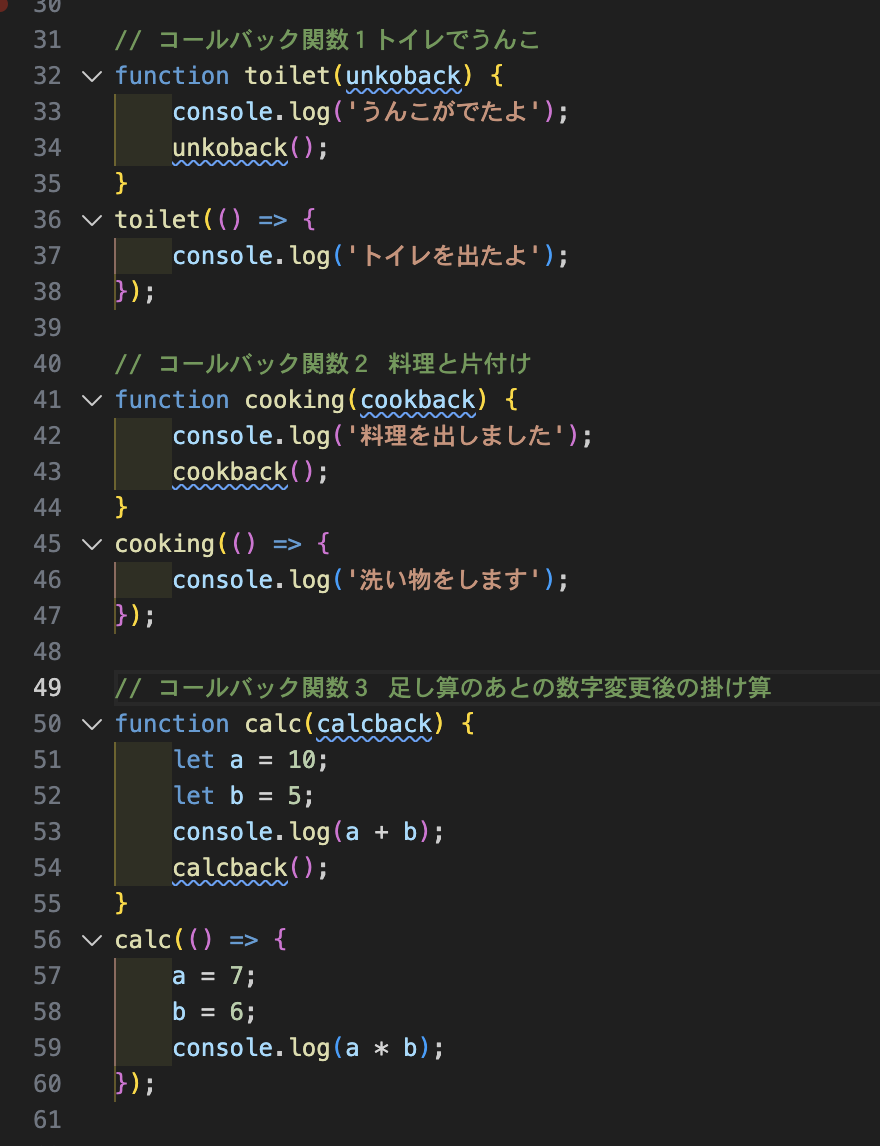Click the 'cookback()' call on line 43

(x=243, y=472)
